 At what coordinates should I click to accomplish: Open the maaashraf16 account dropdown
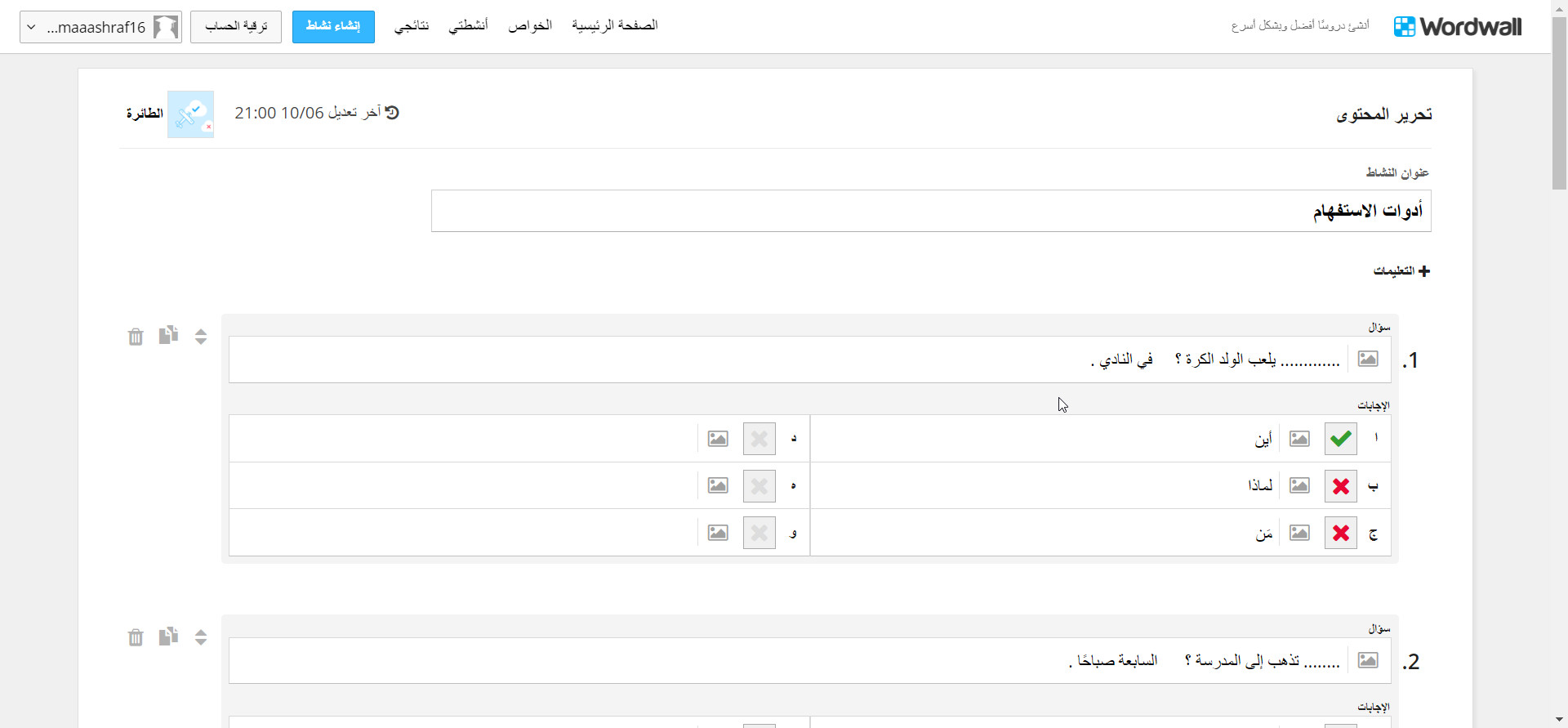pyautogui.click(x=100, y=27)
